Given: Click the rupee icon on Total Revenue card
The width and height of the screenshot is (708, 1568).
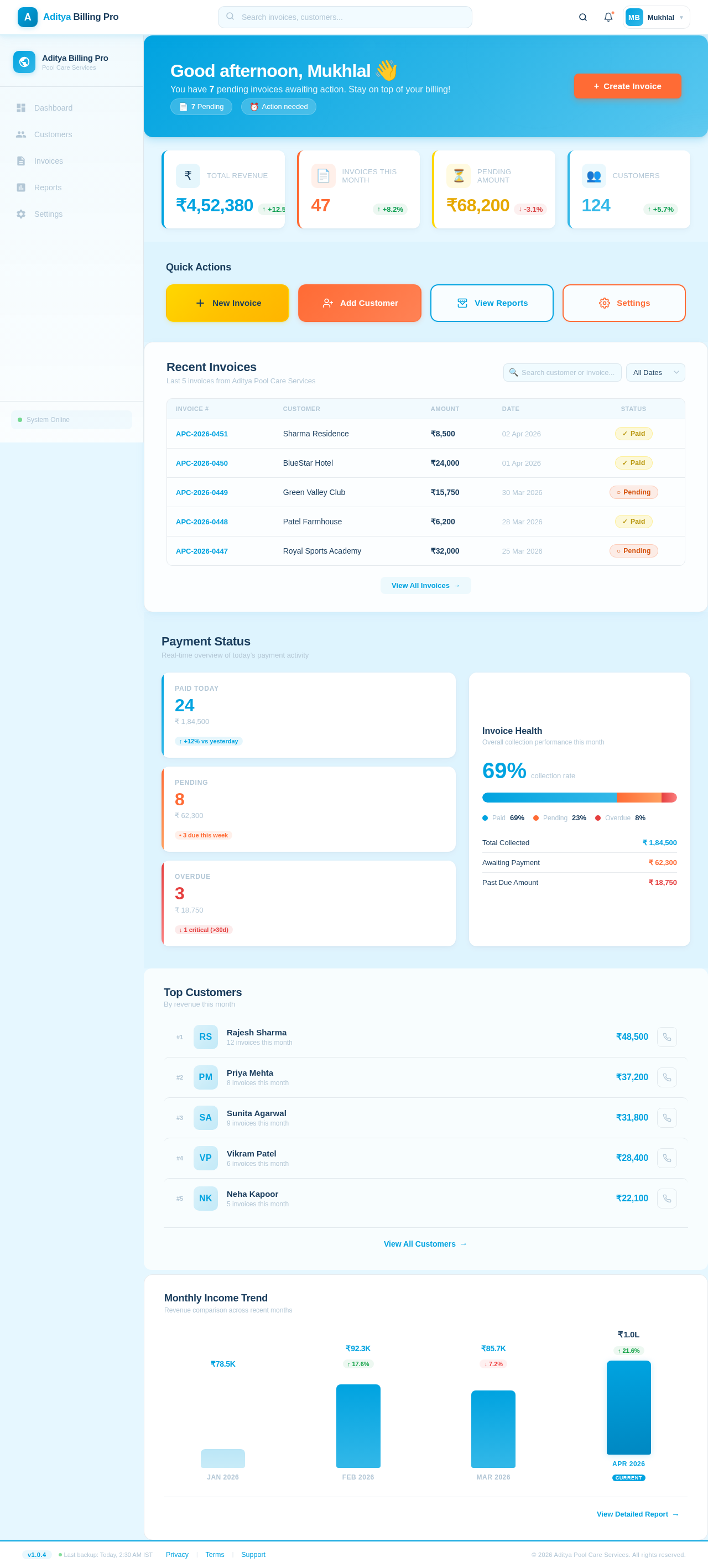Looking at the screenshot, I should click(188, 176).
